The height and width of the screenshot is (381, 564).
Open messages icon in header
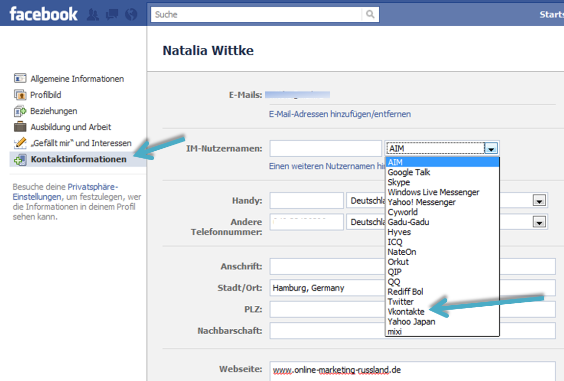pos(112,14)
